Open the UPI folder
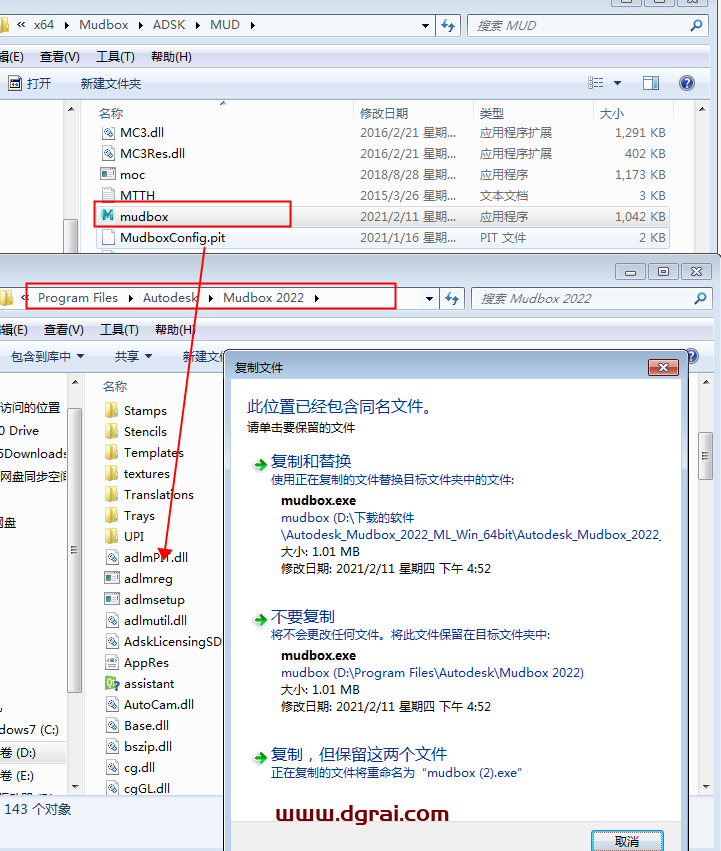This screenshot has height=851, width=721. [134, 537]
